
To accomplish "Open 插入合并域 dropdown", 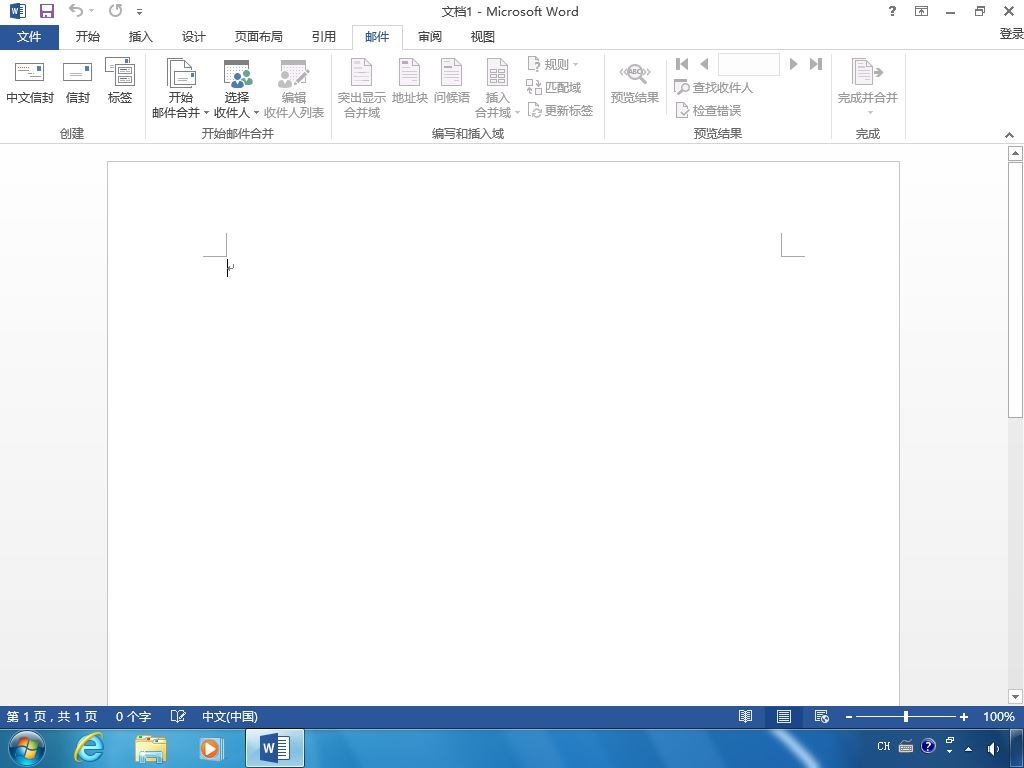I will 497,89.
